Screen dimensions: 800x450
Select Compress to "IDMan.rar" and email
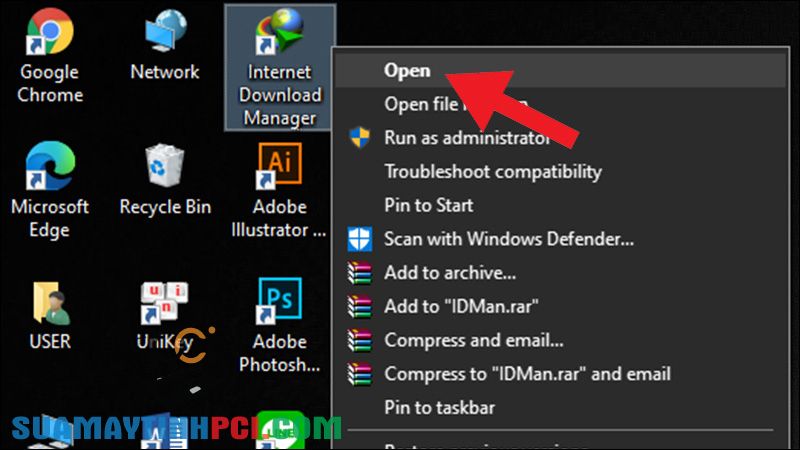527,374
